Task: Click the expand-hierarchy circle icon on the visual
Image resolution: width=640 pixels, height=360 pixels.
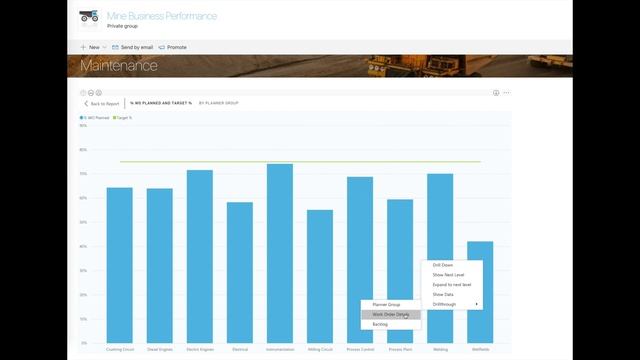Action: point(99,93)
